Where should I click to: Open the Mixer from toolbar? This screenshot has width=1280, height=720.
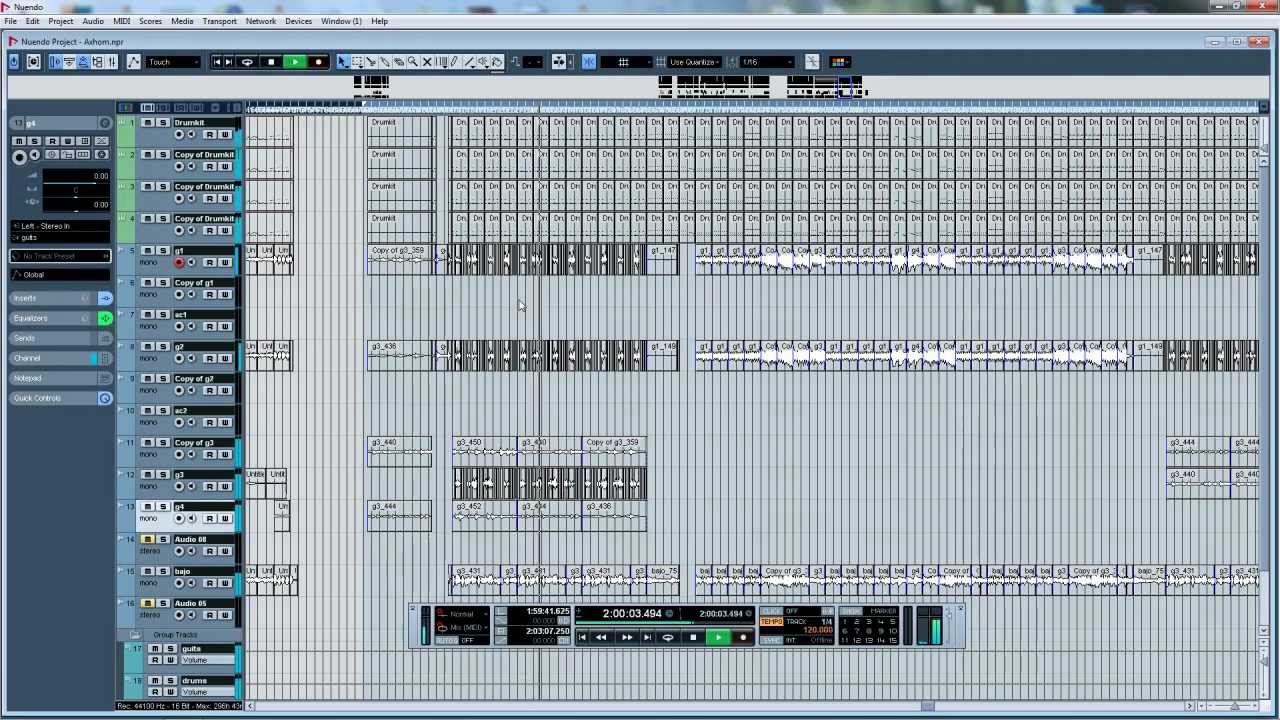(x=112, y=62)
